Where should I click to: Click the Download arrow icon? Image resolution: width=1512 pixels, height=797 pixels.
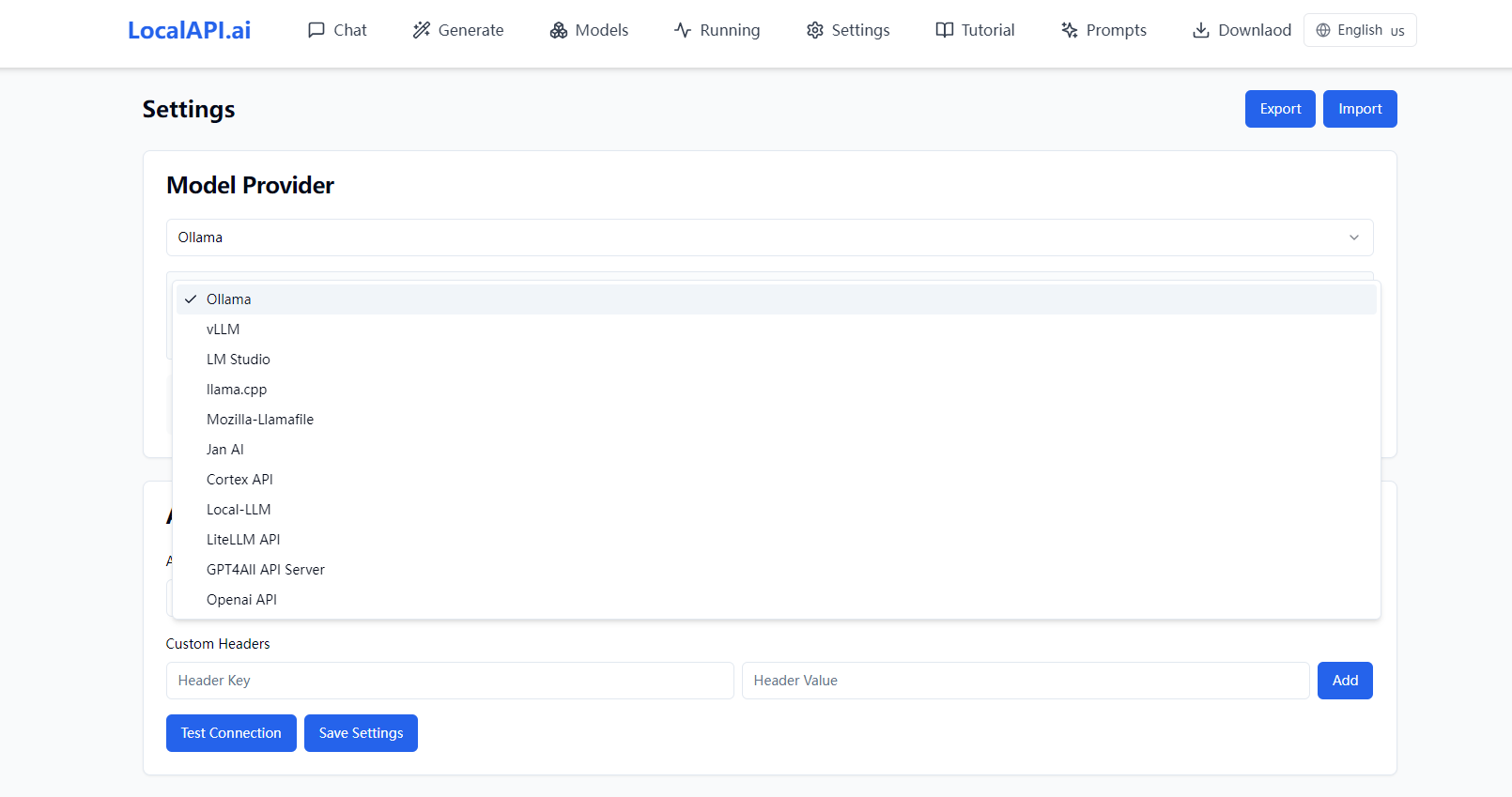[x=1201, y=30]
